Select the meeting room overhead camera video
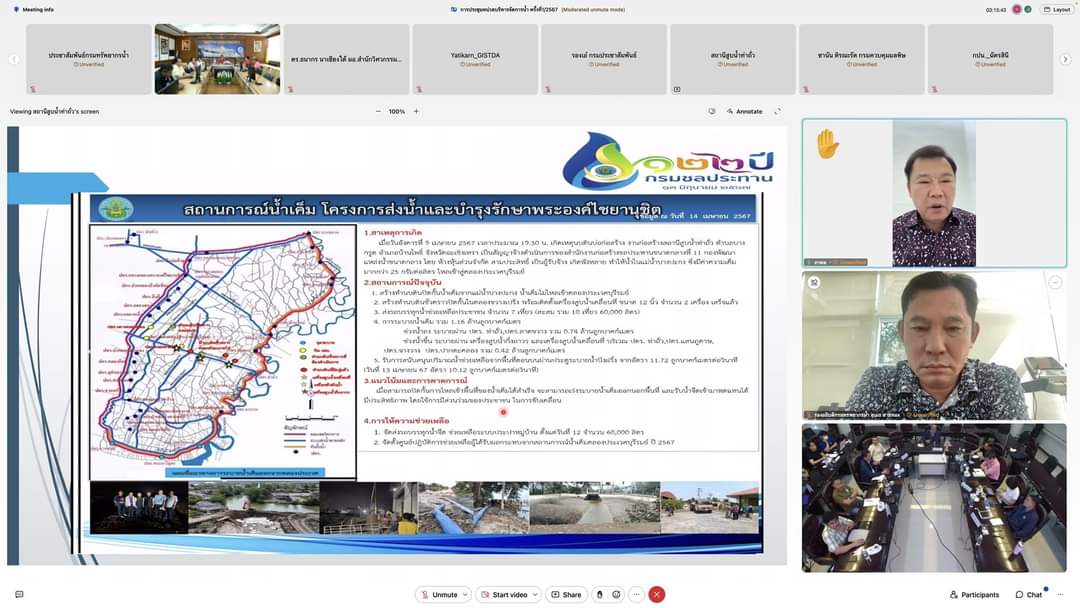The image size is (1080, 608). point(935,498)
